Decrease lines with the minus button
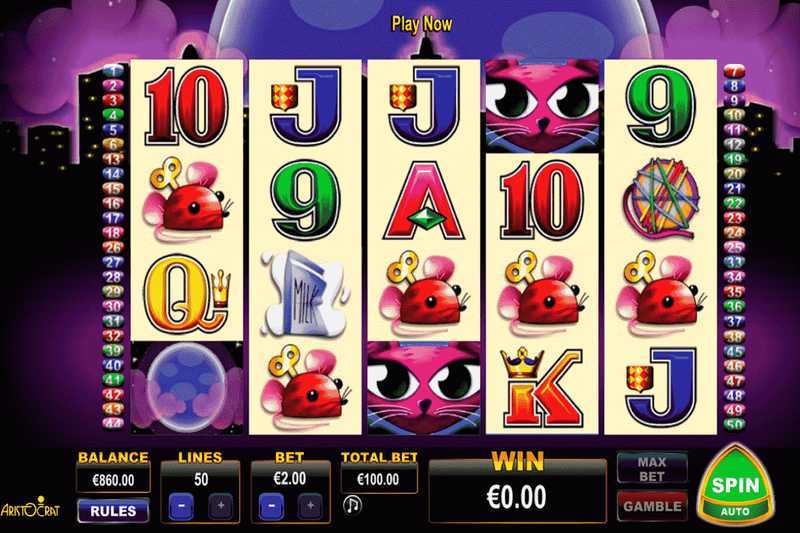This screenshot has height=533, width=800. click(181, 505)
